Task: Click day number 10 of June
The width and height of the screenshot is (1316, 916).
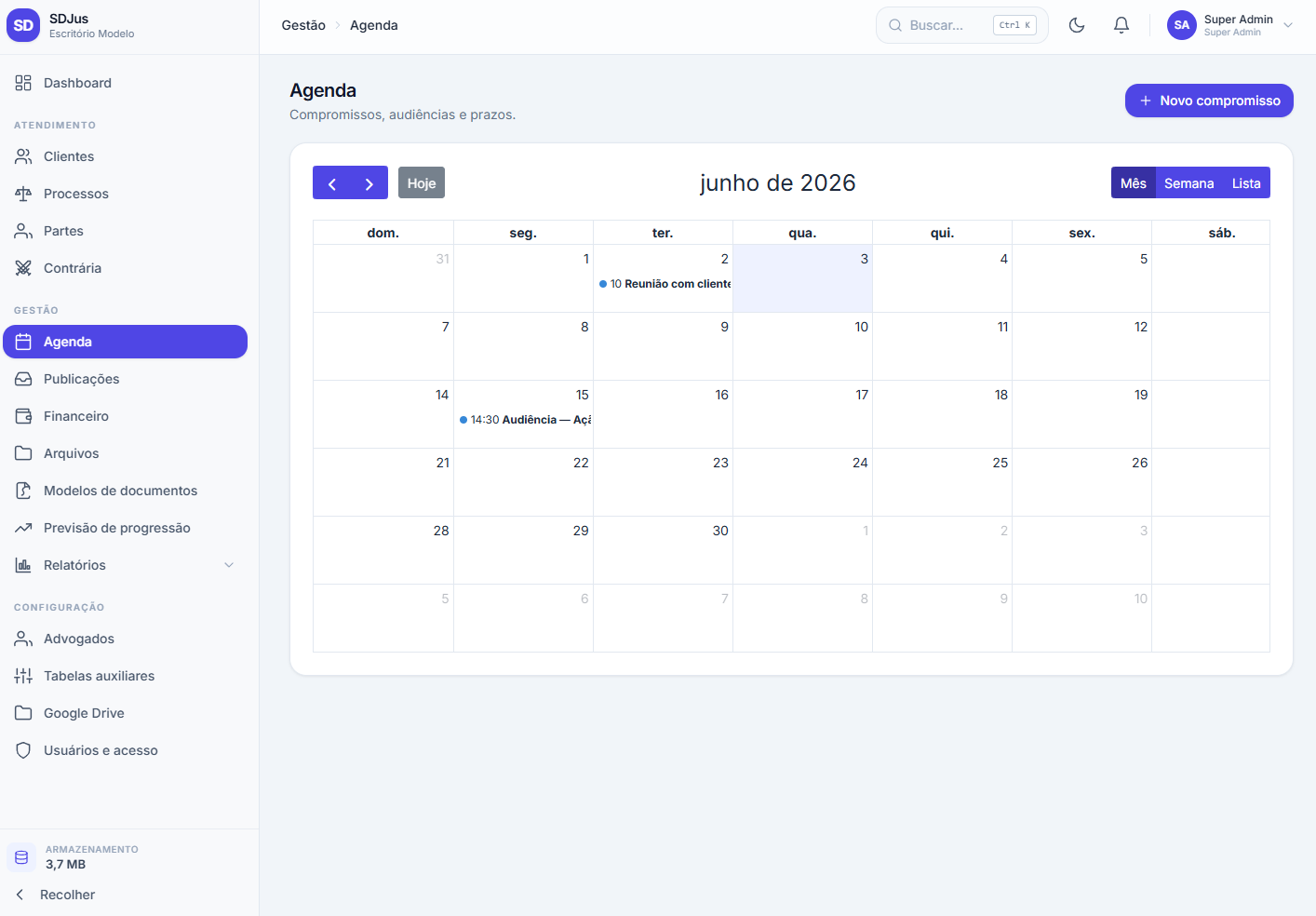Action: coord(862,327)
